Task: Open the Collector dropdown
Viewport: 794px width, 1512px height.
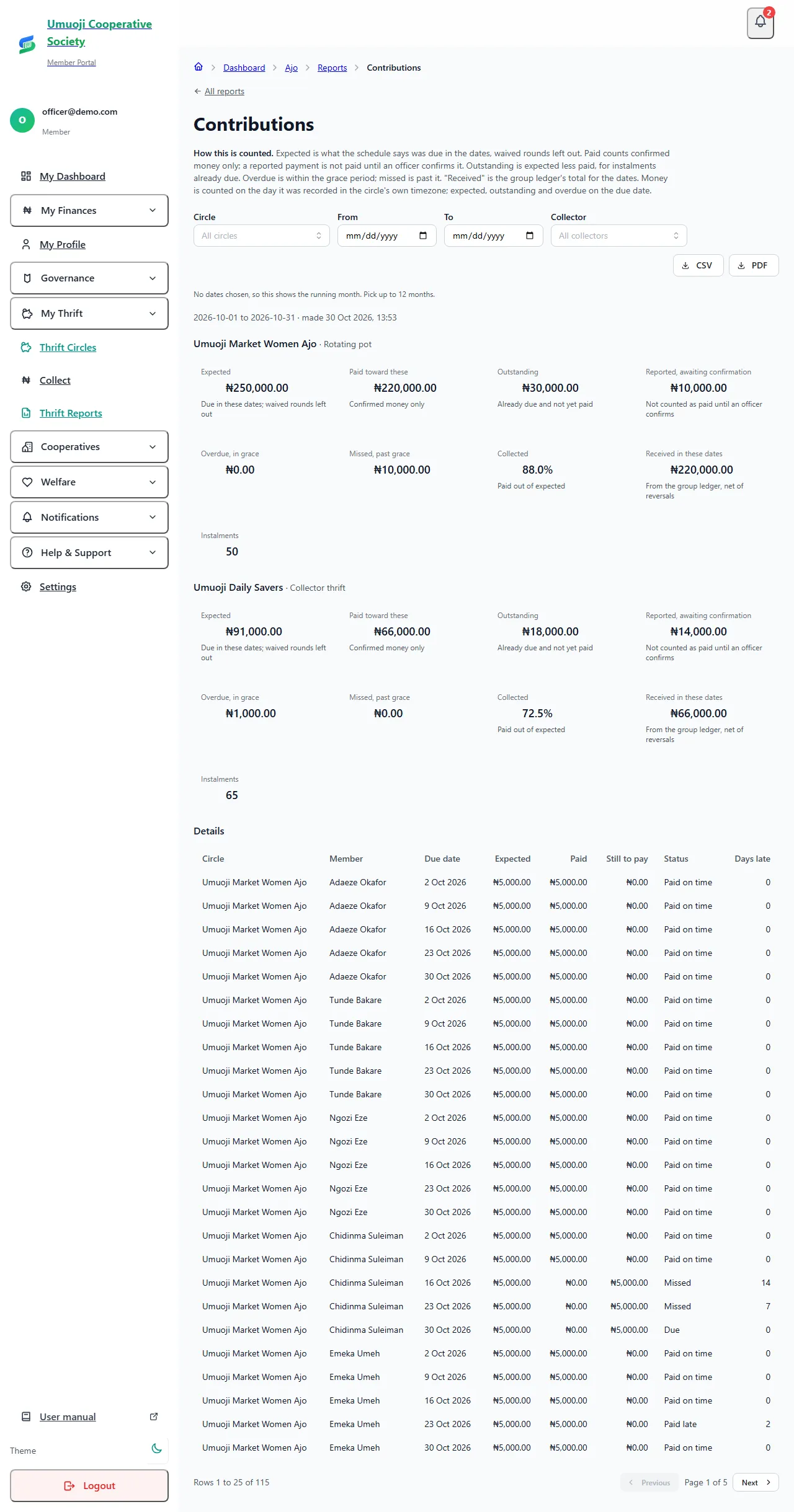Action: click(x=619, y=236)
